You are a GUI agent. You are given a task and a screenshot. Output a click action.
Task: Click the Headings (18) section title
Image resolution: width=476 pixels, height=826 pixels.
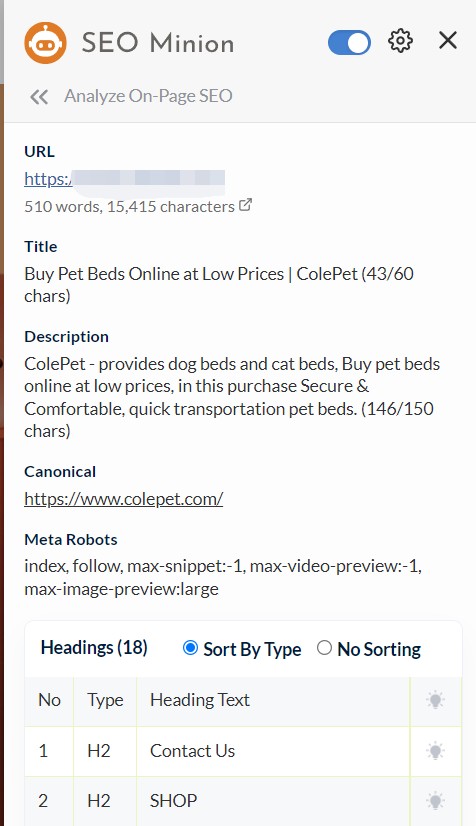[x=94, y=648]
